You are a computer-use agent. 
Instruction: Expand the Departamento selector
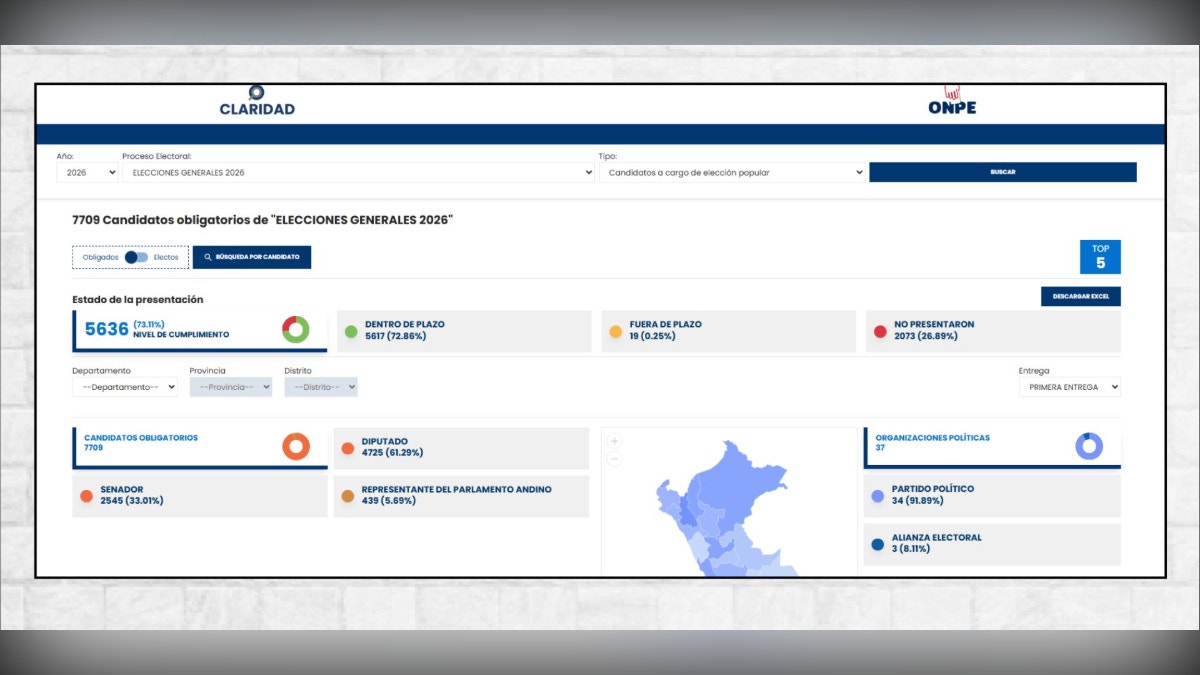tap(124, 387)
